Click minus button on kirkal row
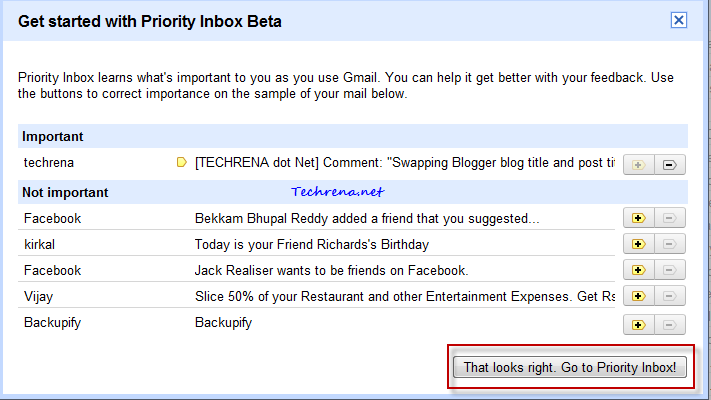This screenshot has height=400, width=711. [x=670, y=244]
